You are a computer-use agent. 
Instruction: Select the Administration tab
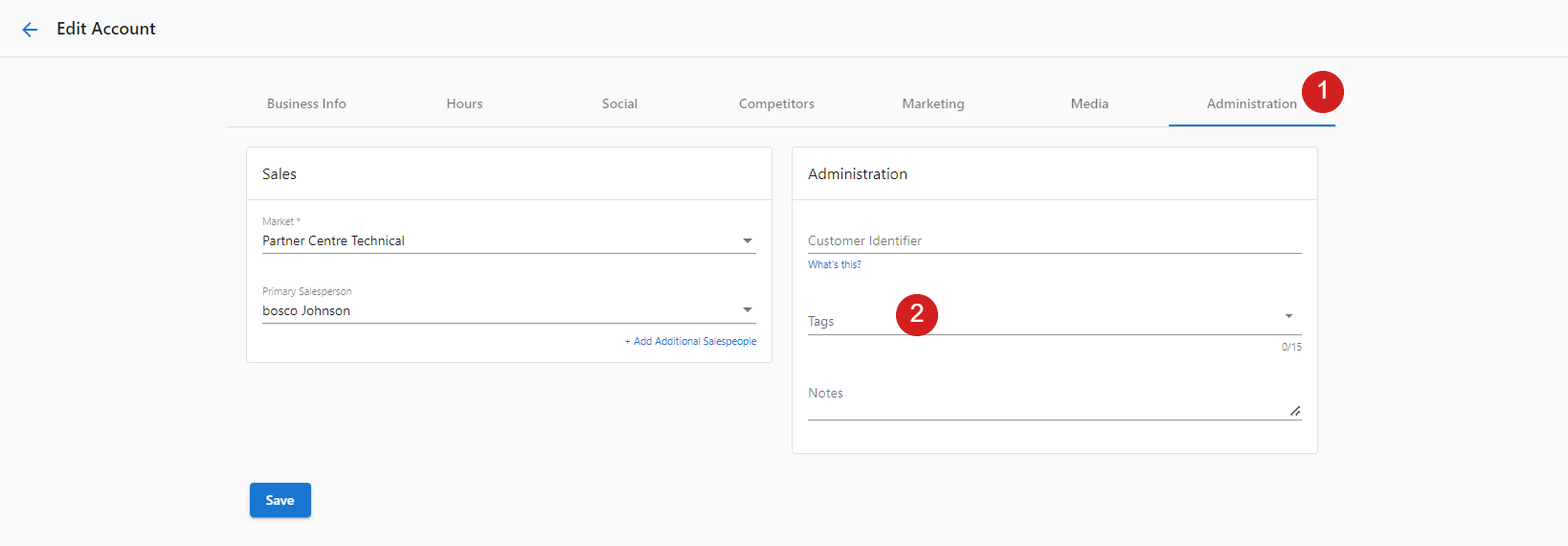click(x=1251, y=103)
